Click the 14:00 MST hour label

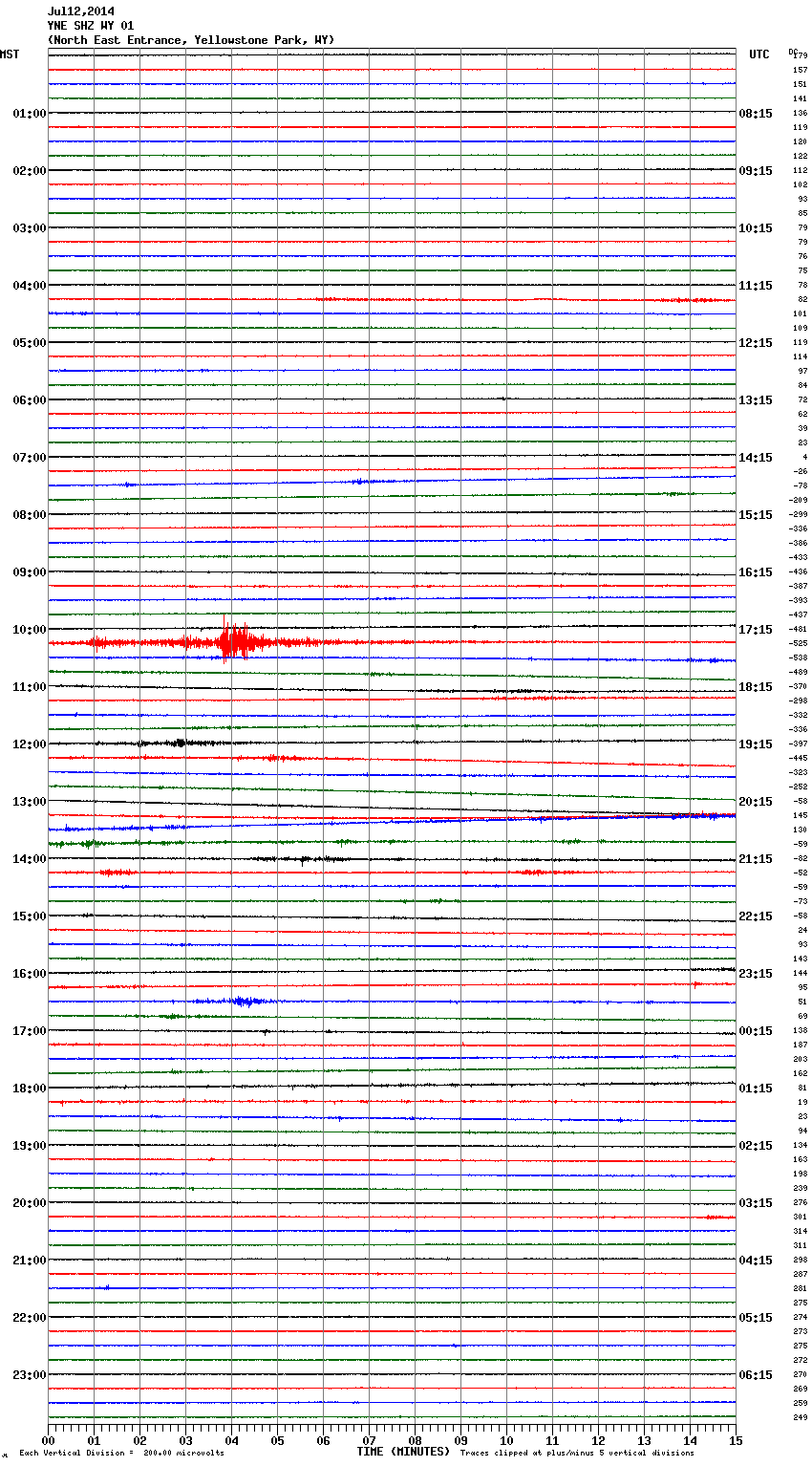[30, 859]
